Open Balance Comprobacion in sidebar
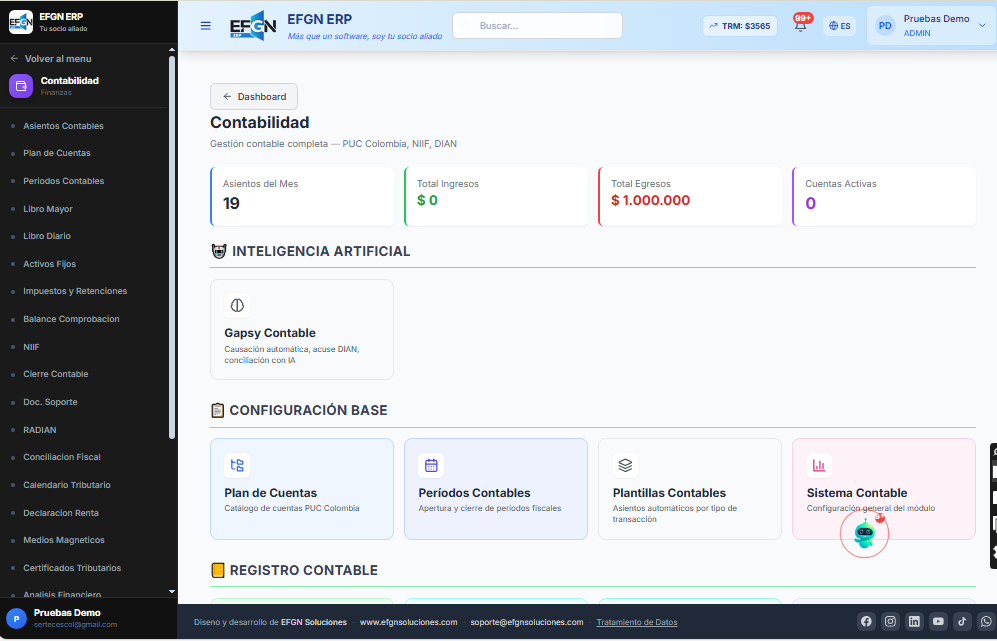This screenshot has width=997, height=641. click(71, 319)
